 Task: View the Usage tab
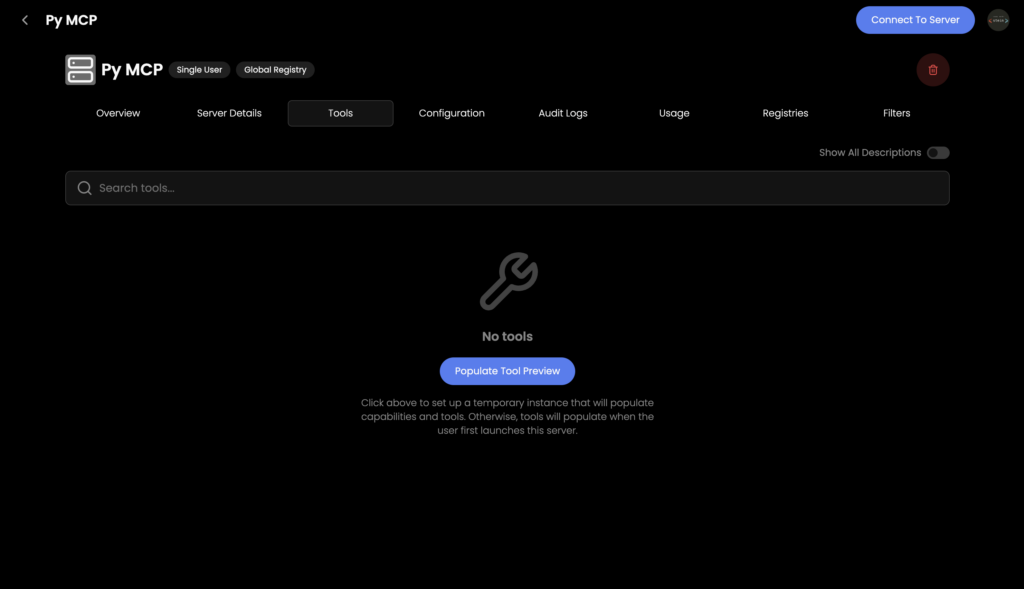pyautogui.click(x=674, y=113)
